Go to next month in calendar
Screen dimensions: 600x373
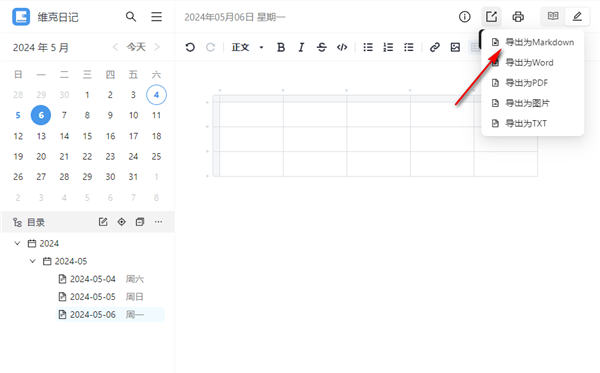tap(157, 47)
